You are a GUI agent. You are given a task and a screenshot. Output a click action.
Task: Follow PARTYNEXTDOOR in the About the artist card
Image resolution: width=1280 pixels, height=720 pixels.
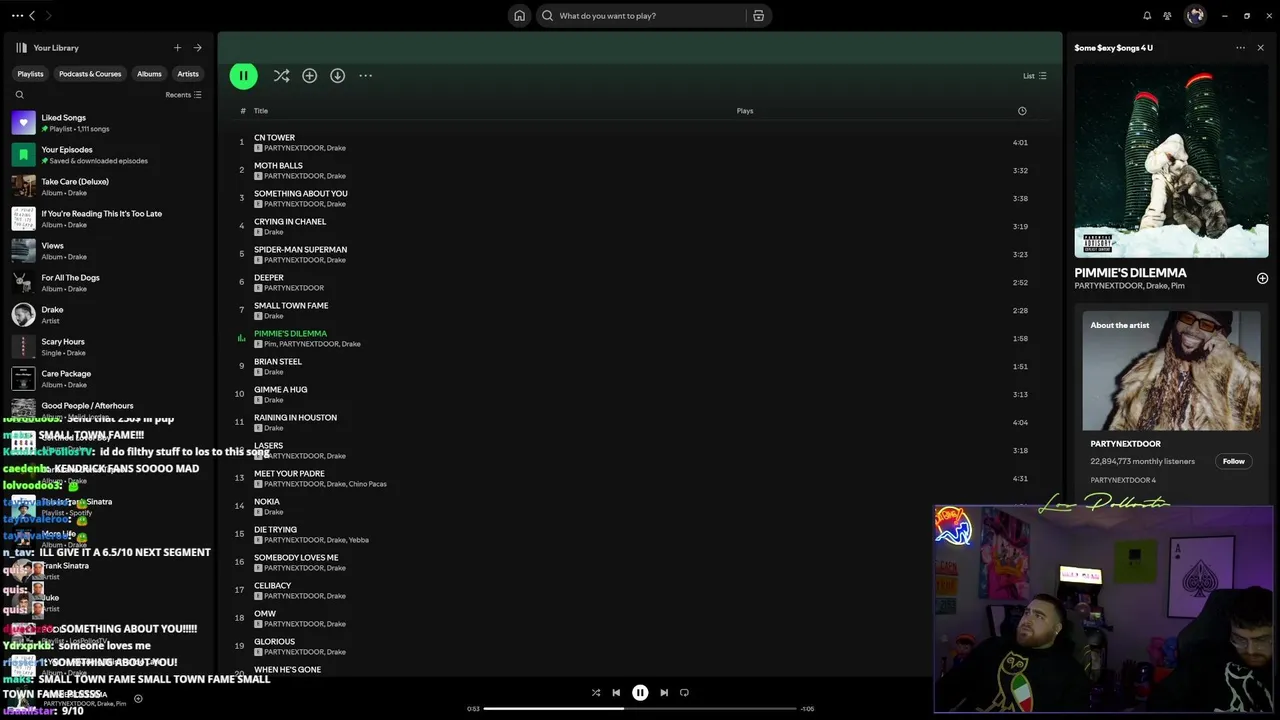click(x=1233, y=461)
